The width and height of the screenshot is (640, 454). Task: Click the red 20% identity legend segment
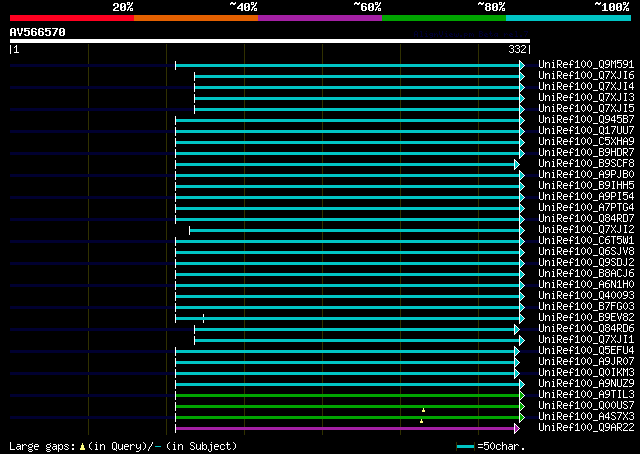pos(72,18)
